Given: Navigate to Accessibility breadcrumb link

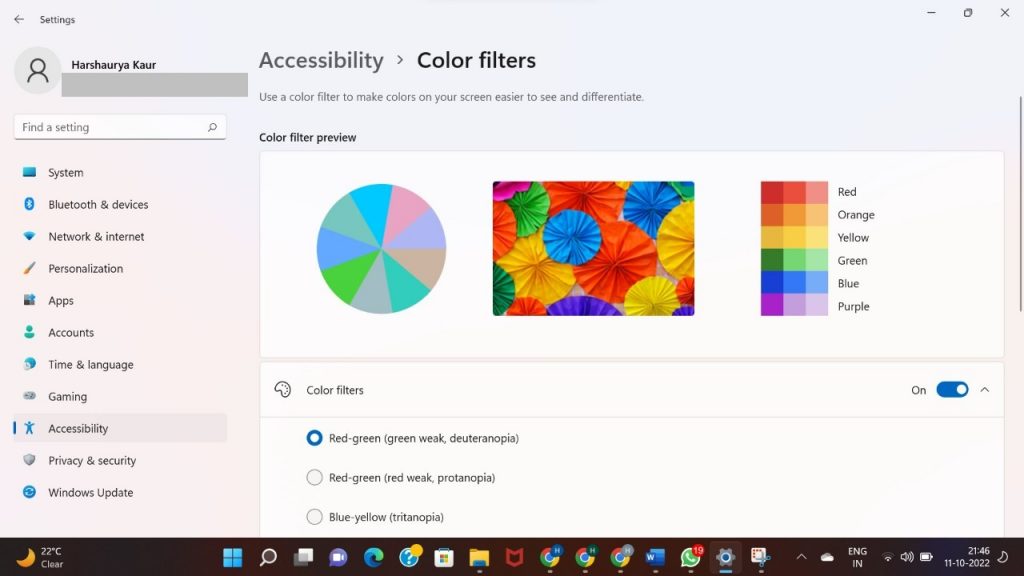Looking at the screenshot, I should [x=321, y=60].
